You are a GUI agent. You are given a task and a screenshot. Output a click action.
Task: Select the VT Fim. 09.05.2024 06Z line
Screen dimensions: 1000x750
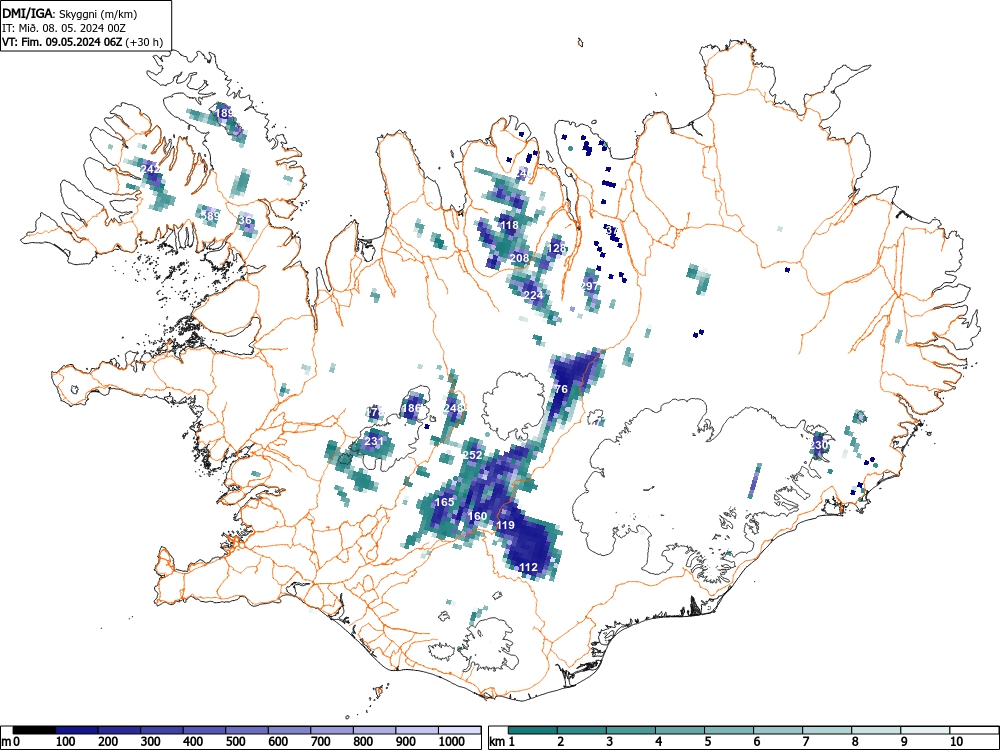(x=82, y=42)
